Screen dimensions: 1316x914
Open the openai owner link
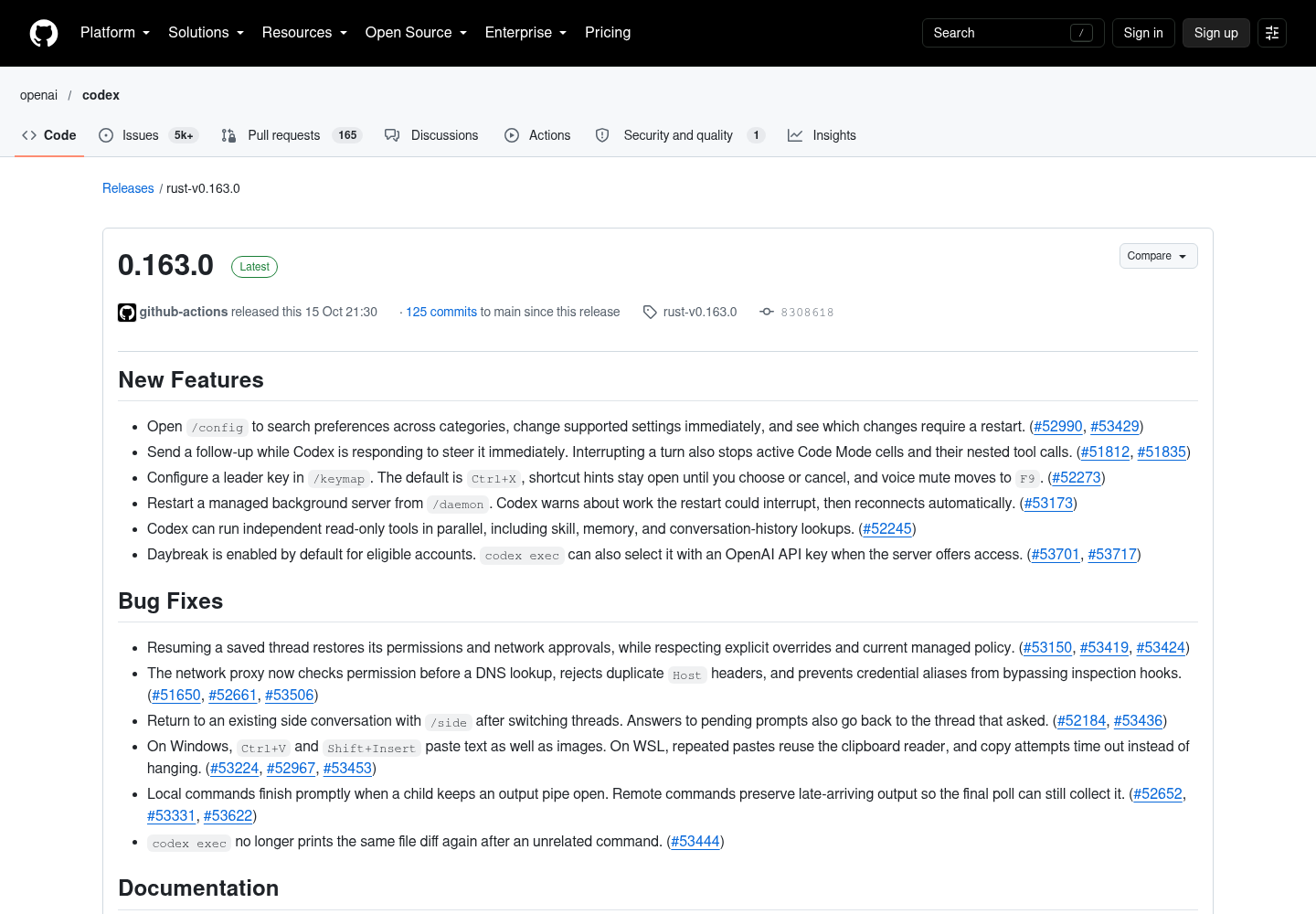[38, 95]
